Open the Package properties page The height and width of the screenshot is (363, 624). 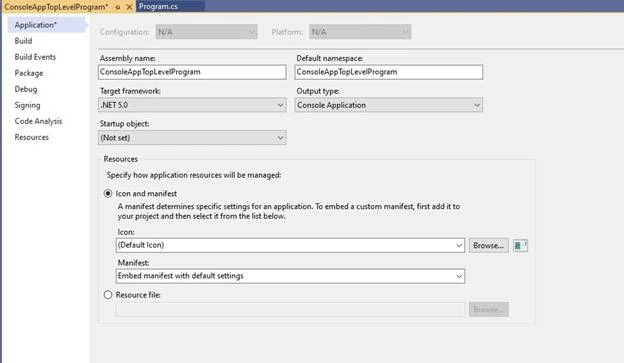29,73
